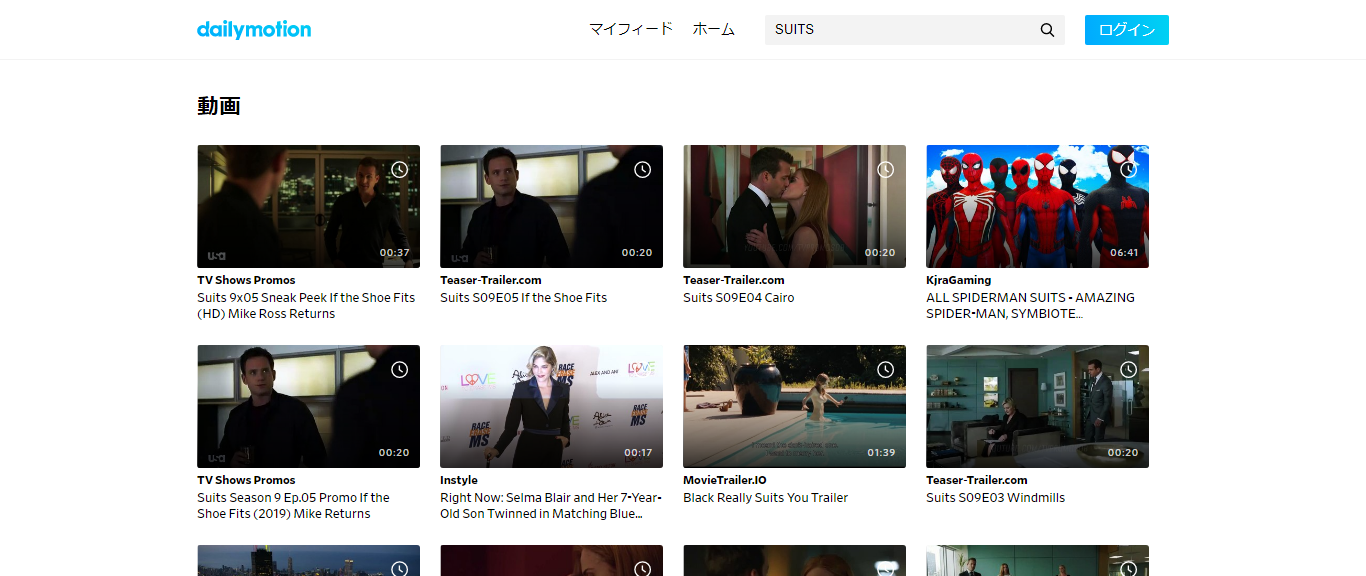Viewport: 1366px width, 576px height.
Task: Open the Black Really Suits You Trailer title
Action: pyautogui.click(x=765, y=498)
